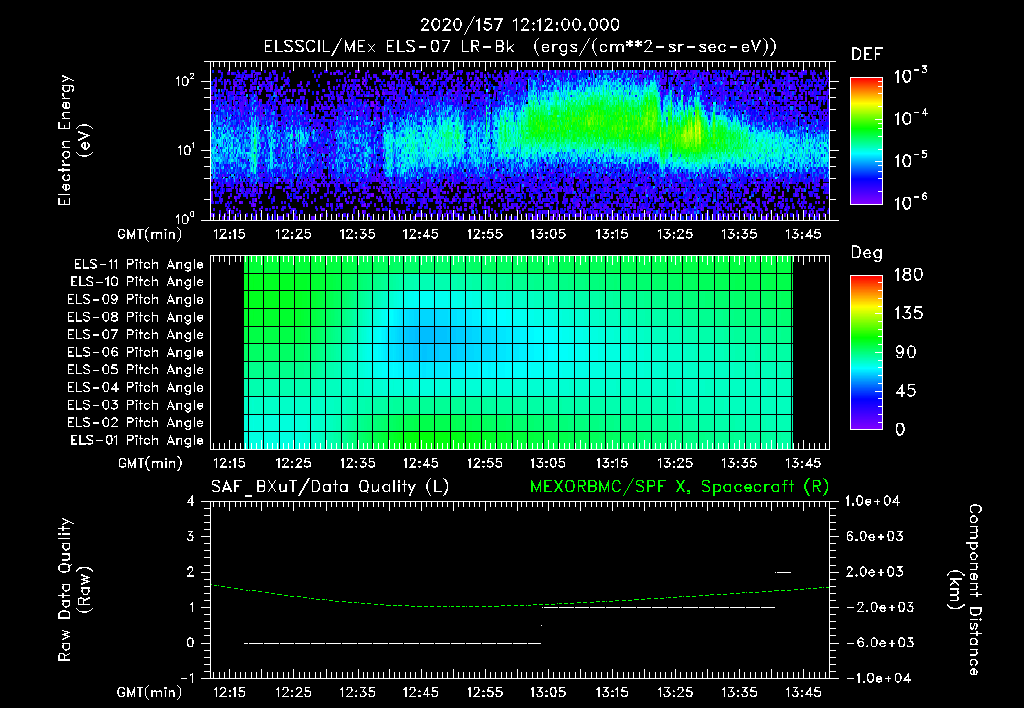Click the green MEXORBMC/SPF X, Spacecraft (R) legend
This screenshot has height=708, width=1024.
(x=679, y=487)
